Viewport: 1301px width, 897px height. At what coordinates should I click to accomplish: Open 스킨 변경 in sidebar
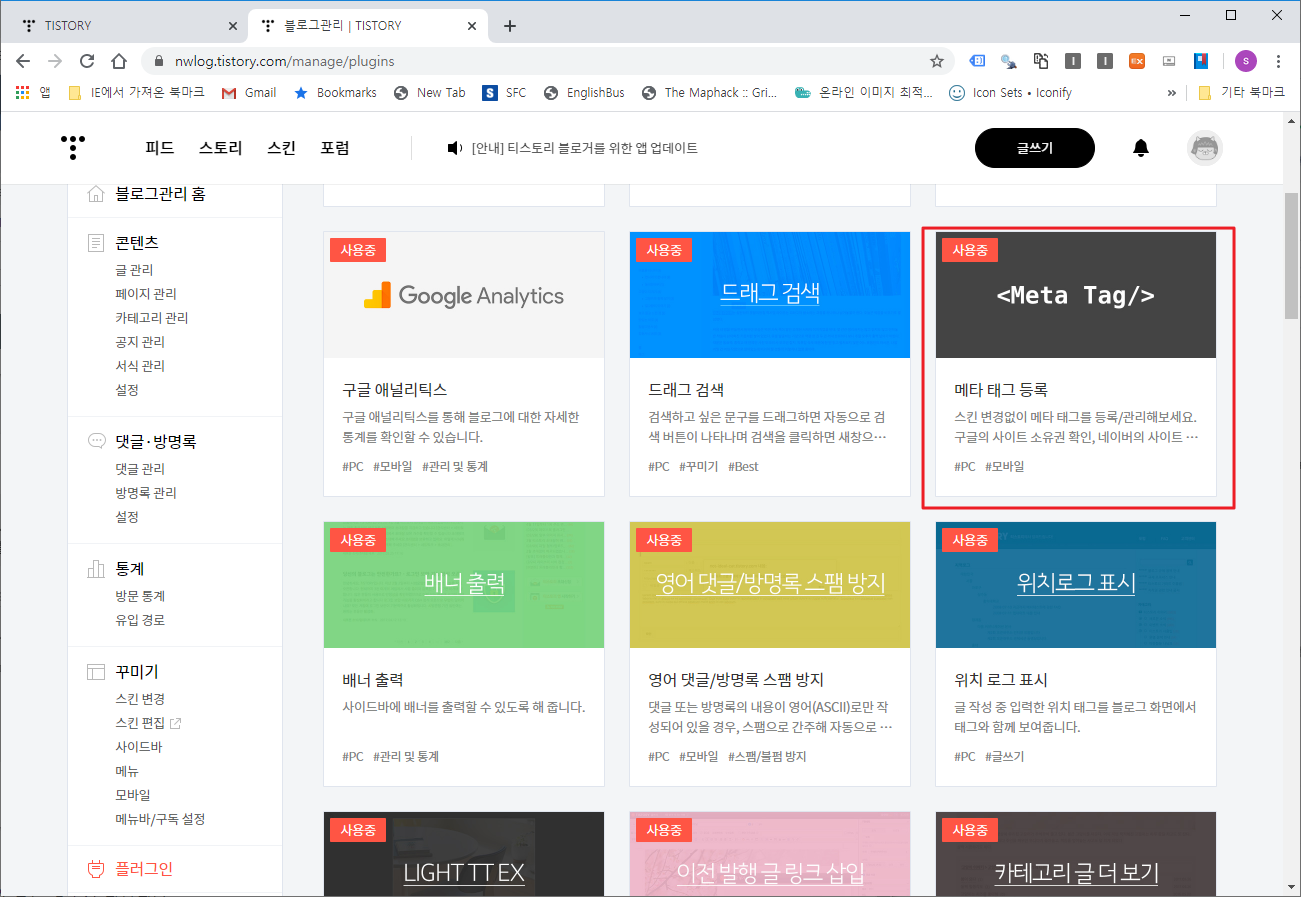click(x=140, y=699)
